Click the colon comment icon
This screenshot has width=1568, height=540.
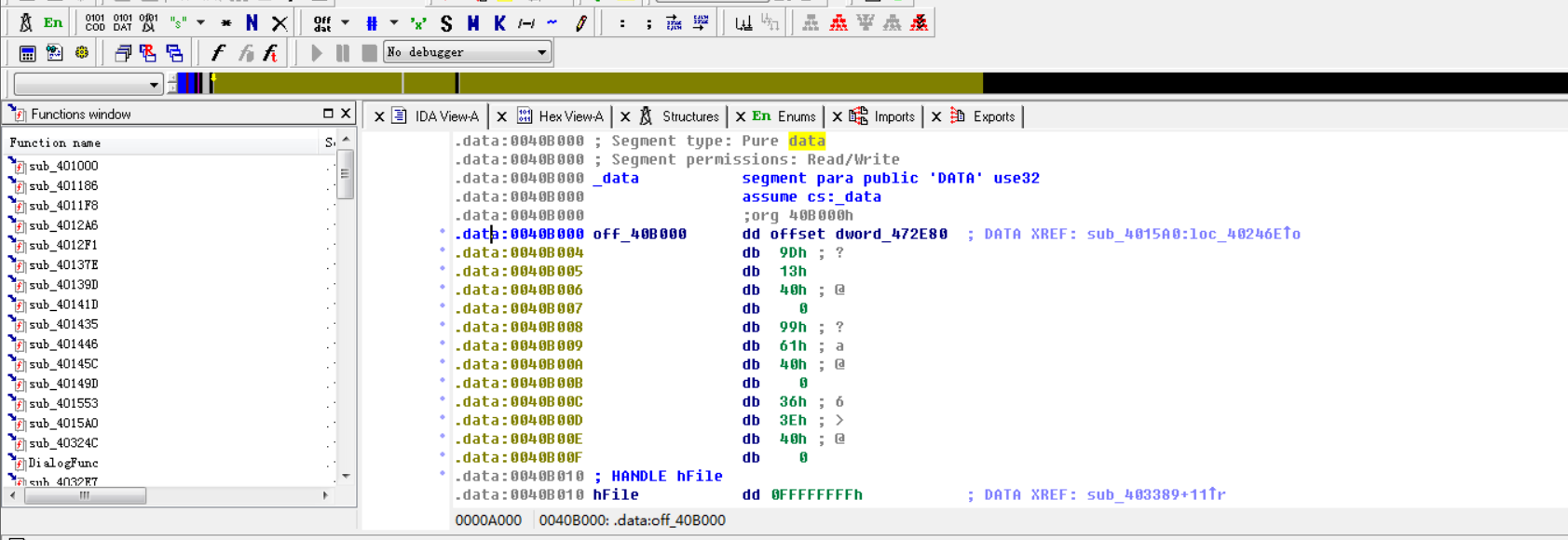click(622, 23)
